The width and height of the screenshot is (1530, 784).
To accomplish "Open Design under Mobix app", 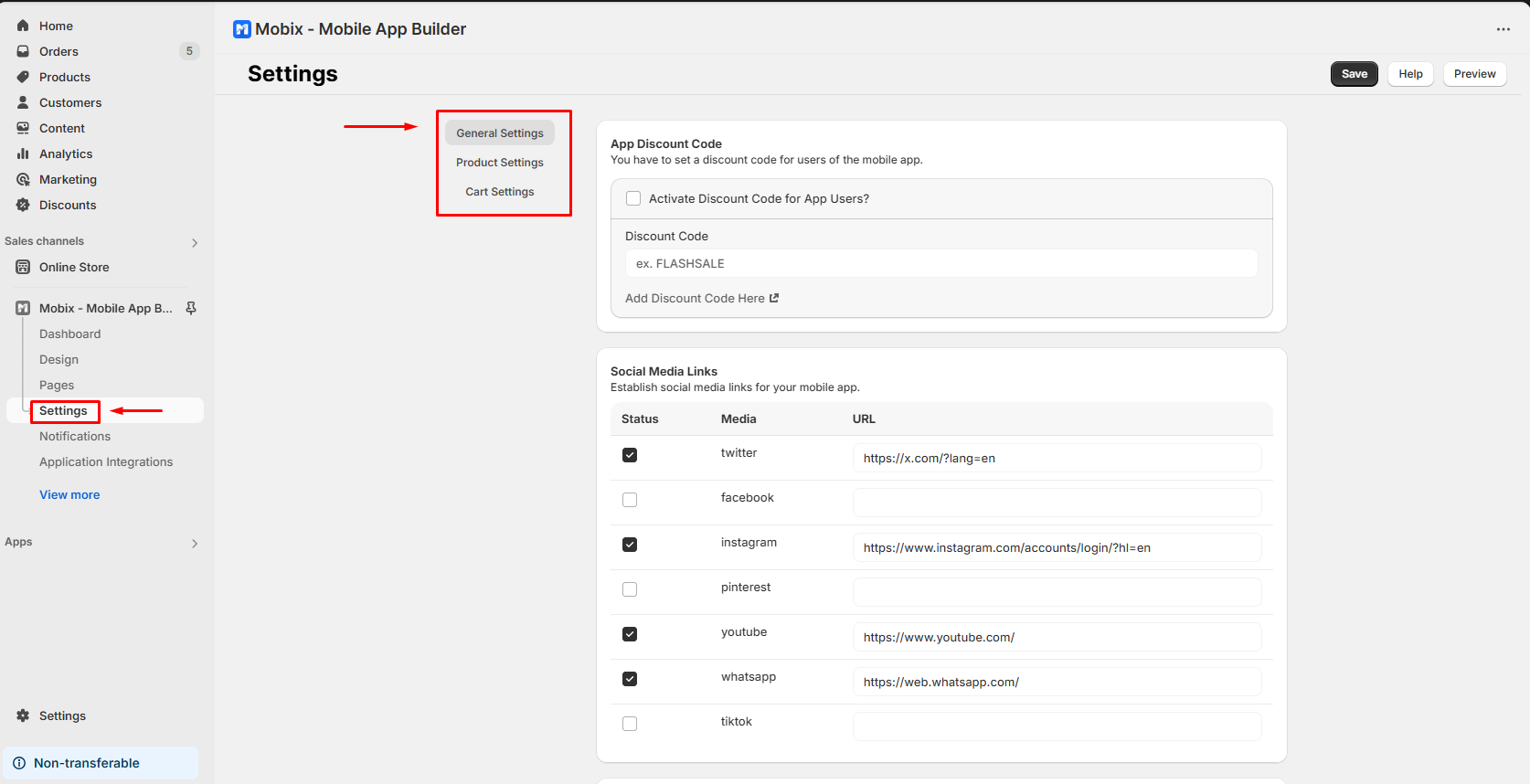I will pyautogui.click(x=58, y=360).
